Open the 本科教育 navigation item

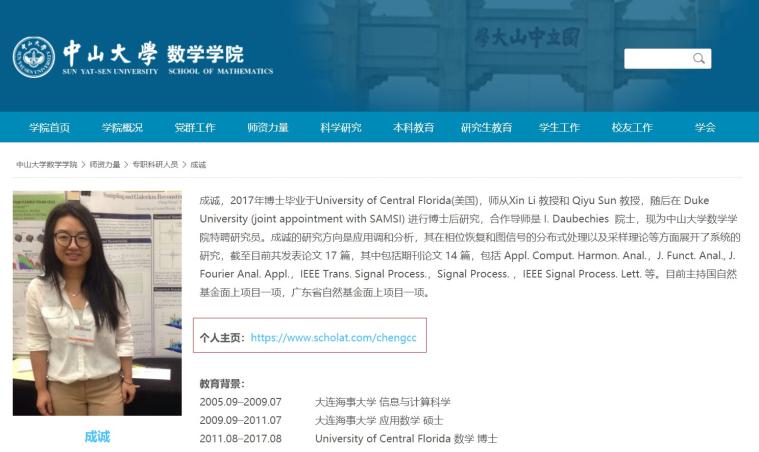coord(413,128)
